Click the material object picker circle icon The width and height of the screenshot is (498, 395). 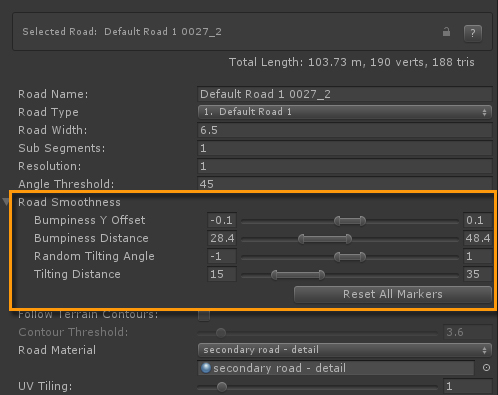point(486,368)
